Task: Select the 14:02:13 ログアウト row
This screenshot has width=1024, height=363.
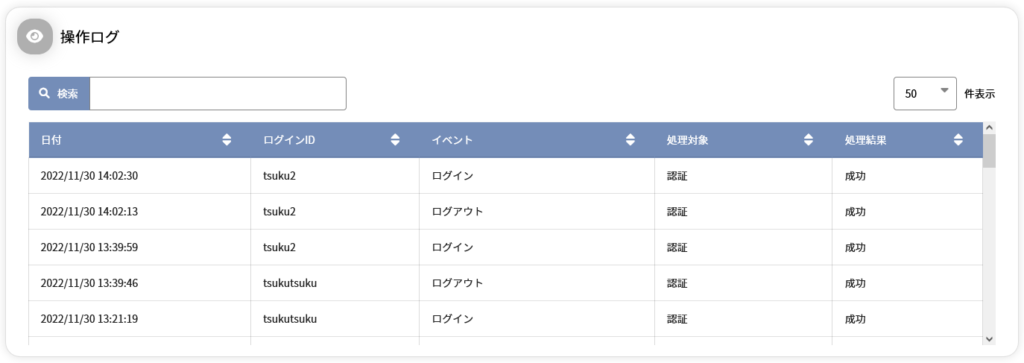Action: [505, 212]
